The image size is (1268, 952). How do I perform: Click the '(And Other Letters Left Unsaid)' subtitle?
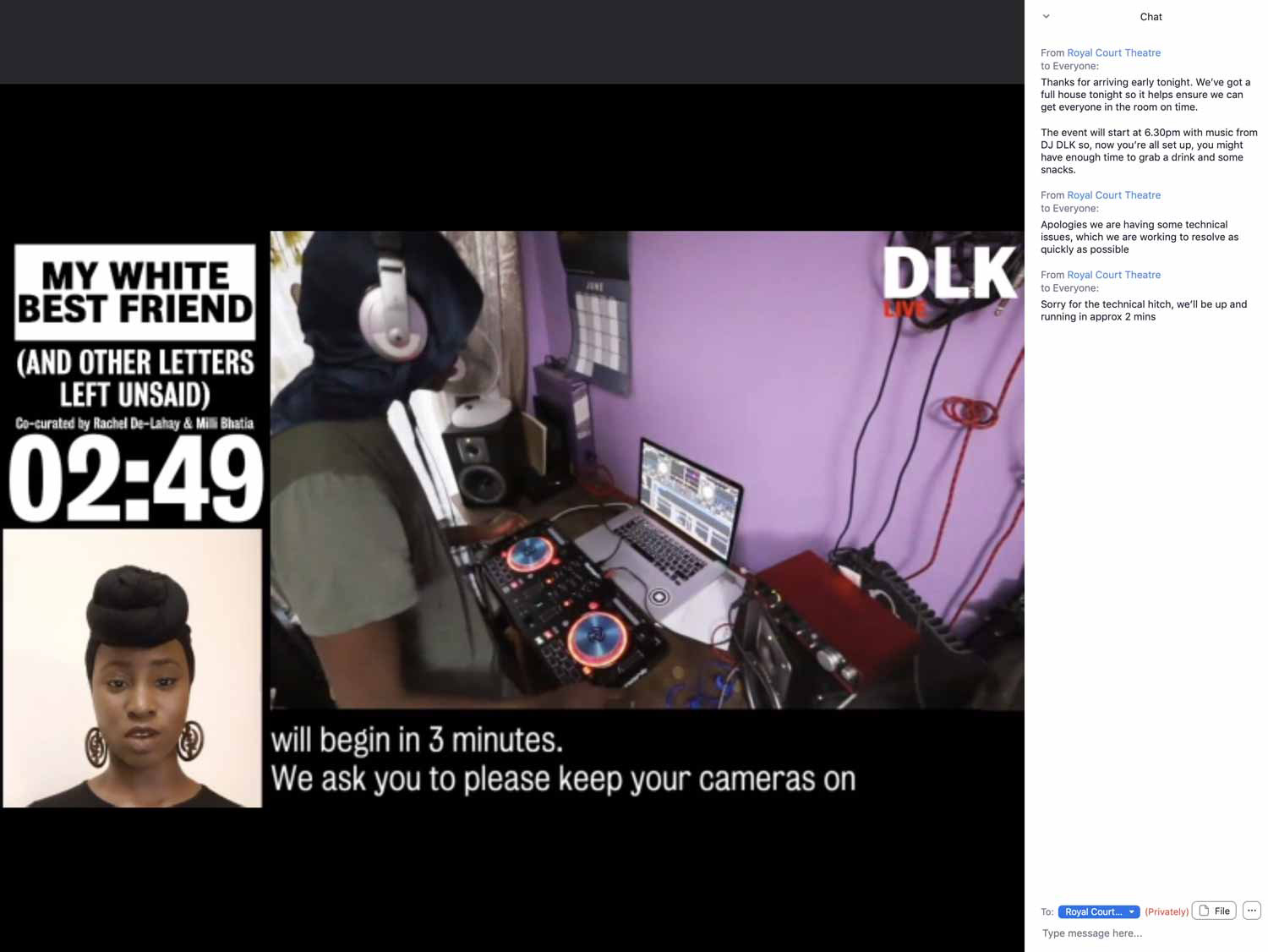[x=135, y=378]
